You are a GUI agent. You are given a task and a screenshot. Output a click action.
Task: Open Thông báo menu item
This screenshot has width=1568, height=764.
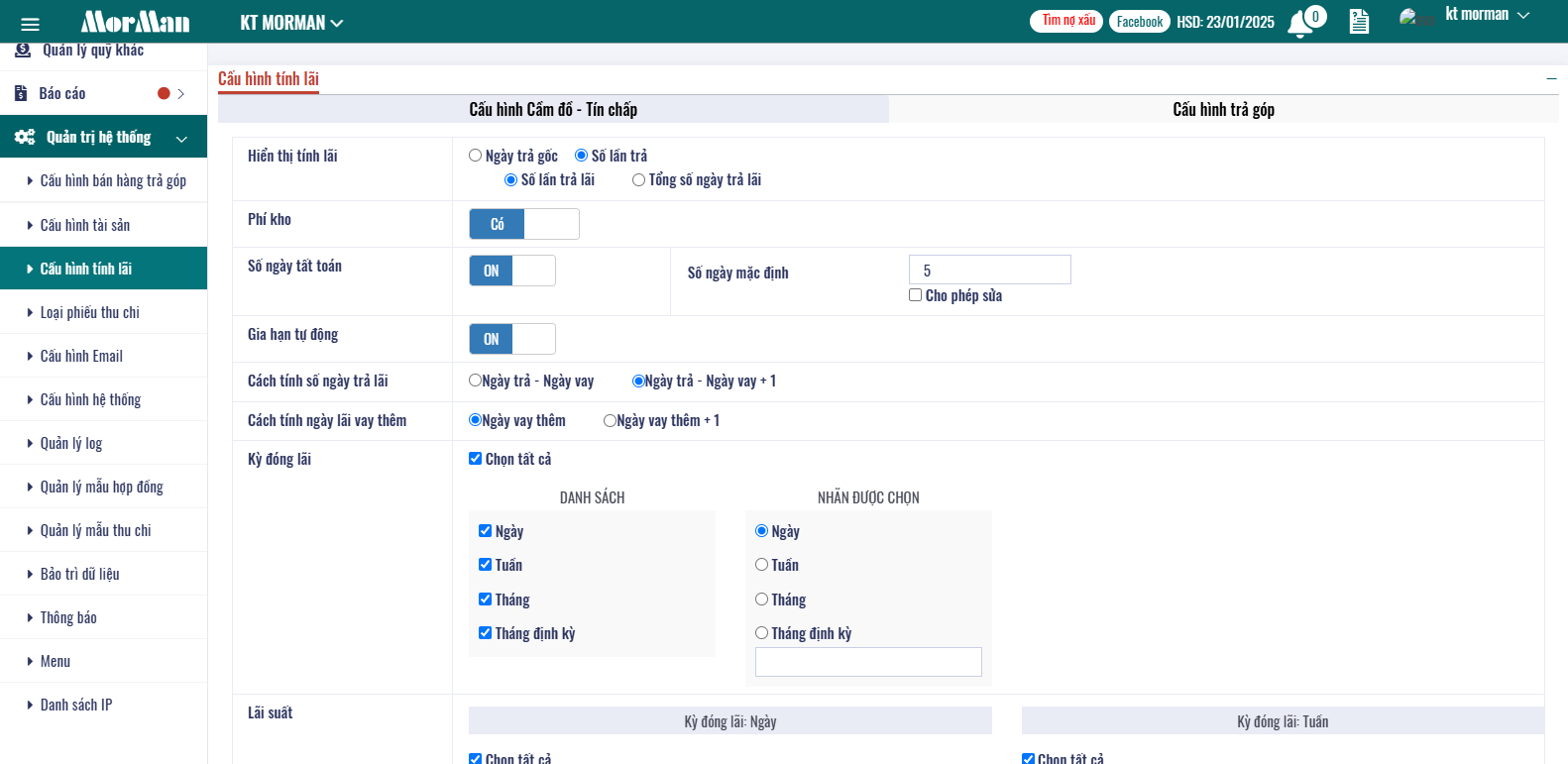click(104, 617)
